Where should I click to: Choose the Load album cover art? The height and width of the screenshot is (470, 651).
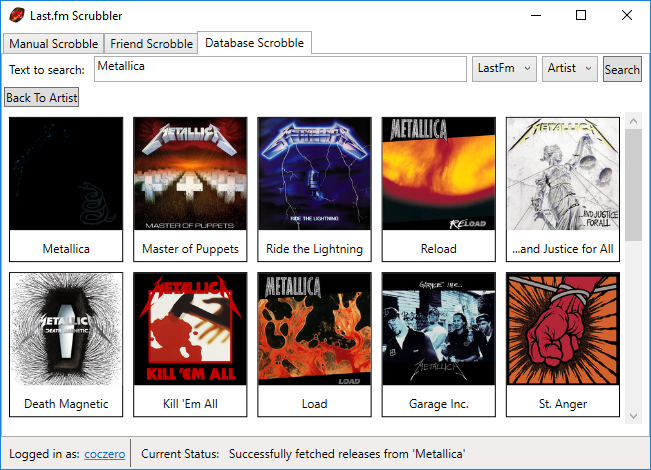[x=314, y=329]
